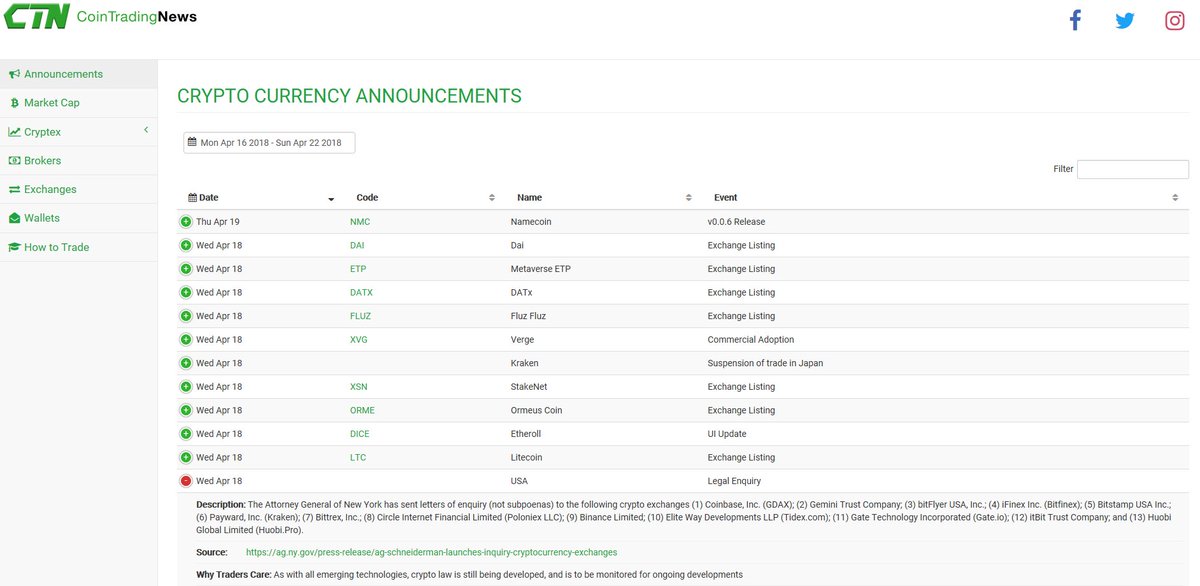Sort table by Event column header
The image size is (1200, 586).
pyautogui.click(x=944, y=197)
